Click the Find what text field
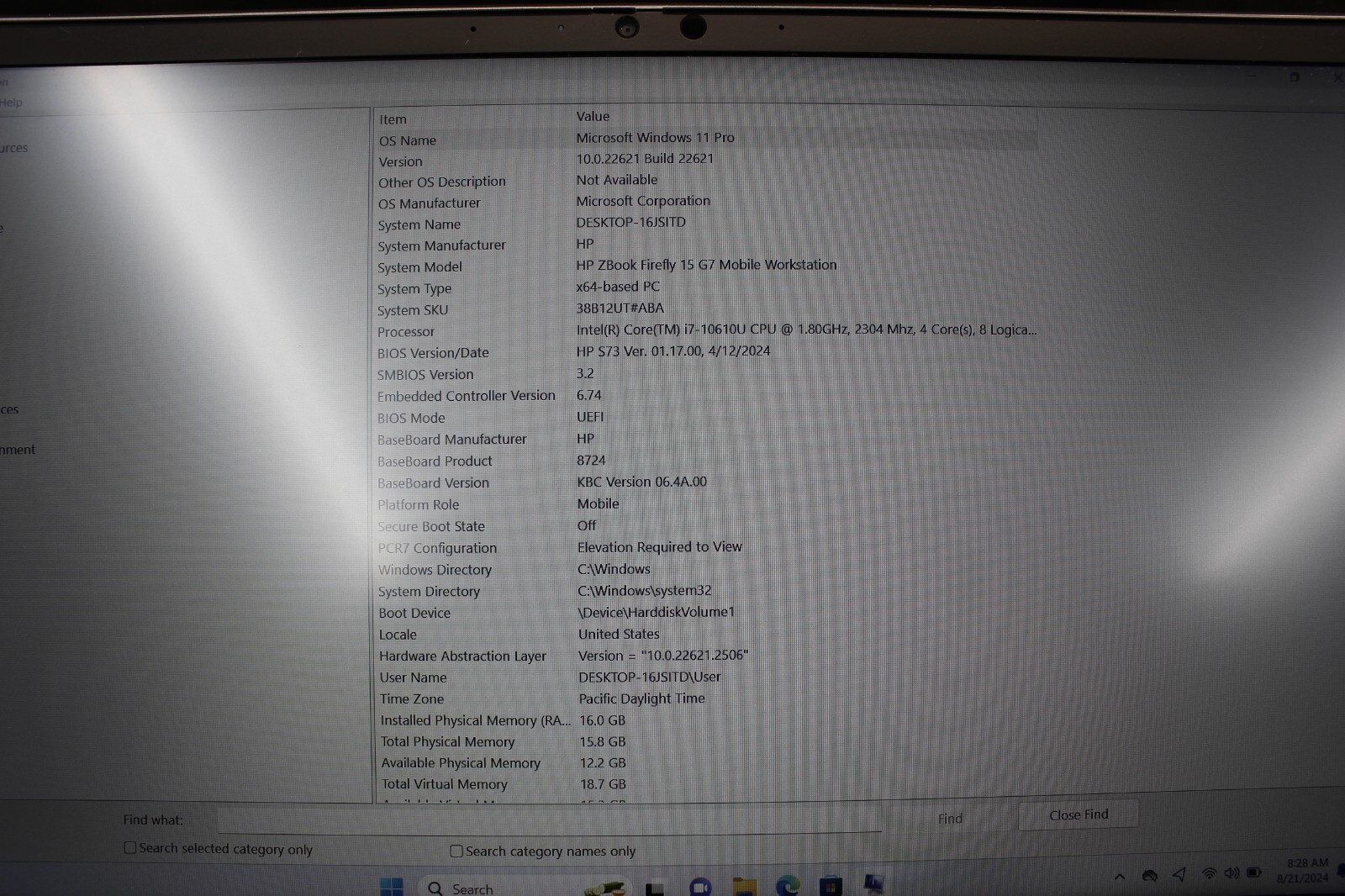This screenshot has width=1345, height=896. (x=550, y=819)
